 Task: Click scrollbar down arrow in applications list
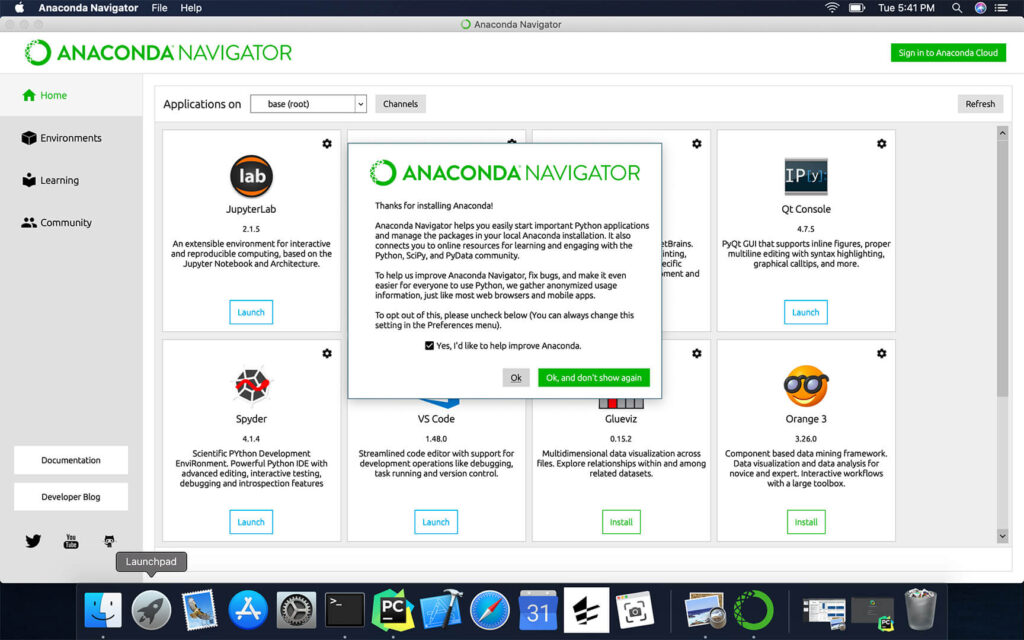tap(1002, 536)
